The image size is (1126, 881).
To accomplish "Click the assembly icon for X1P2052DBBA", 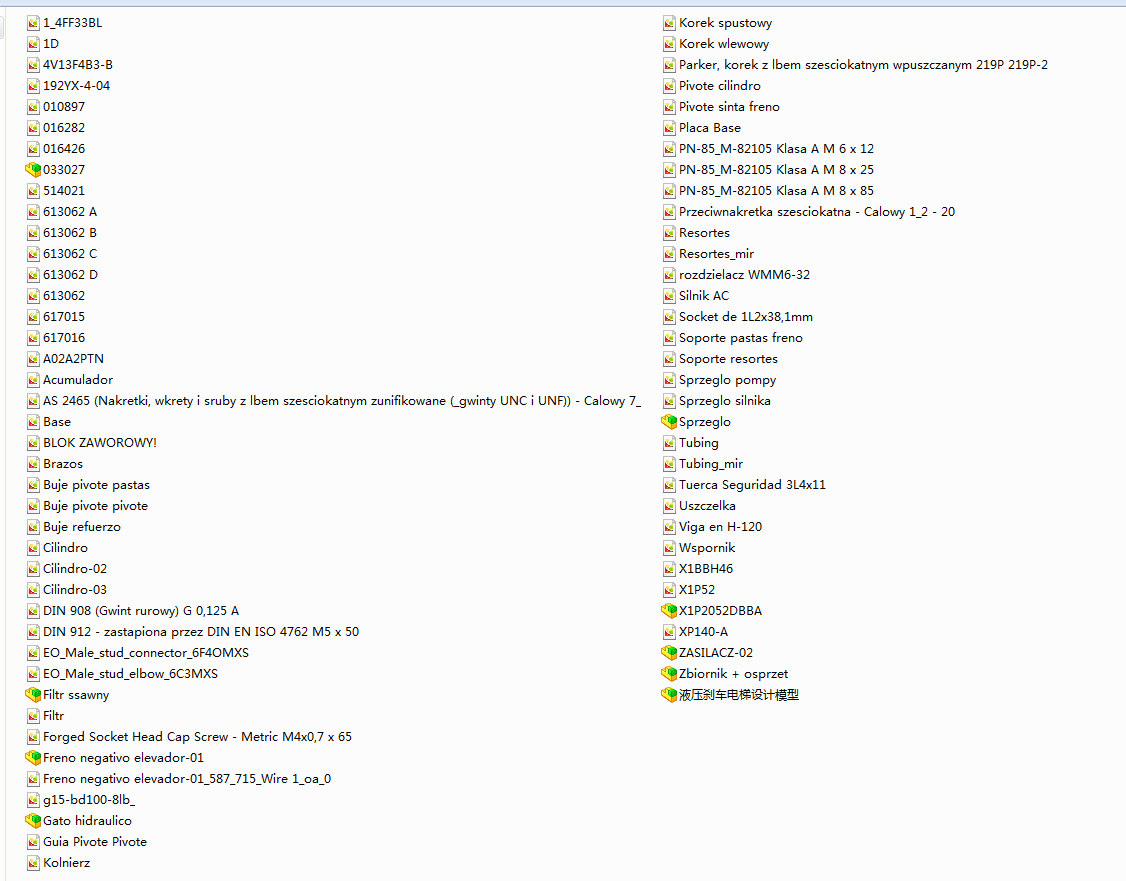I will (x=669, y=611).
